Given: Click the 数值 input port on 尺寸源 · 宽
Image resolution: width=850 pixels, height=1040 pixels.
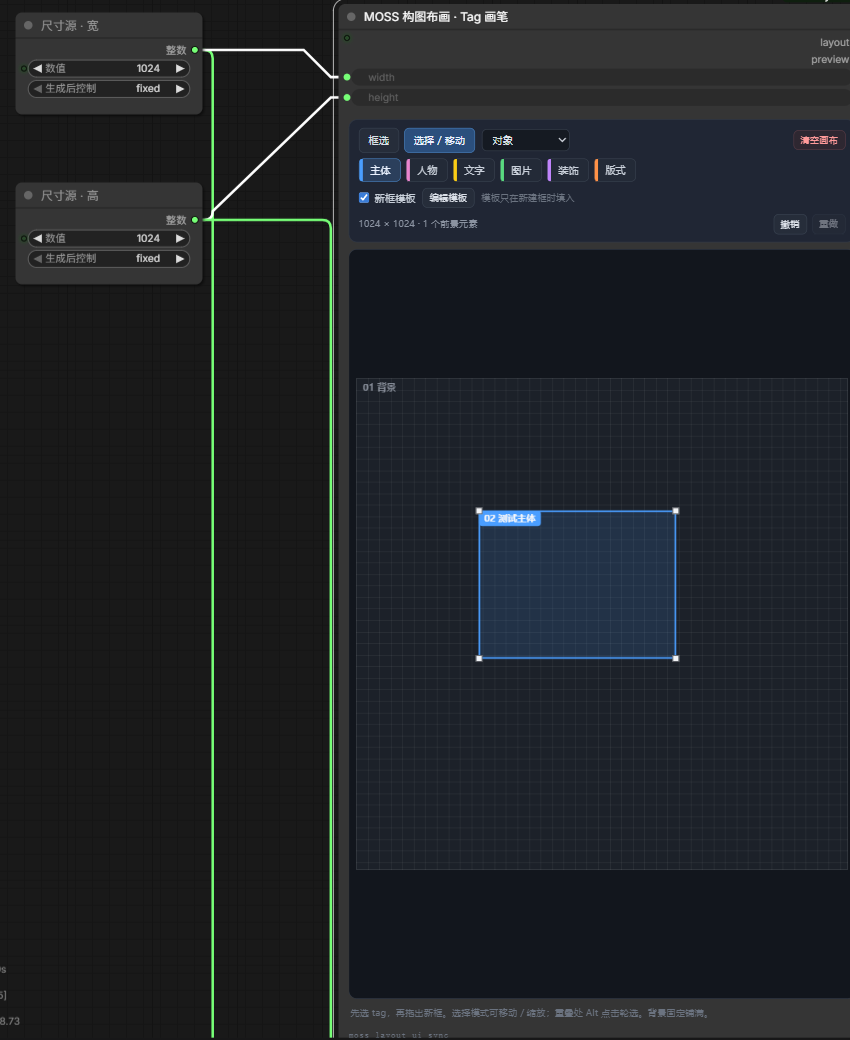Looking at the screenshot, I should [24, 68].
